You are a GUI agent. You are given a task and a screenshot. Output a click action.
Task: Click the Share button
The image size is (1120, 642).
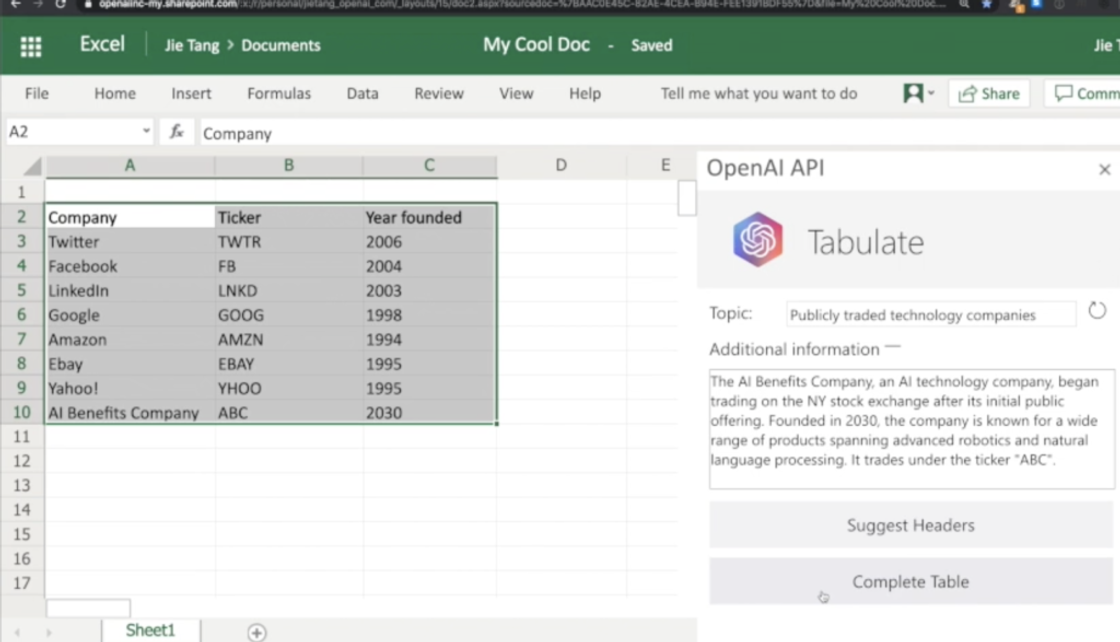tap(989, 93)
